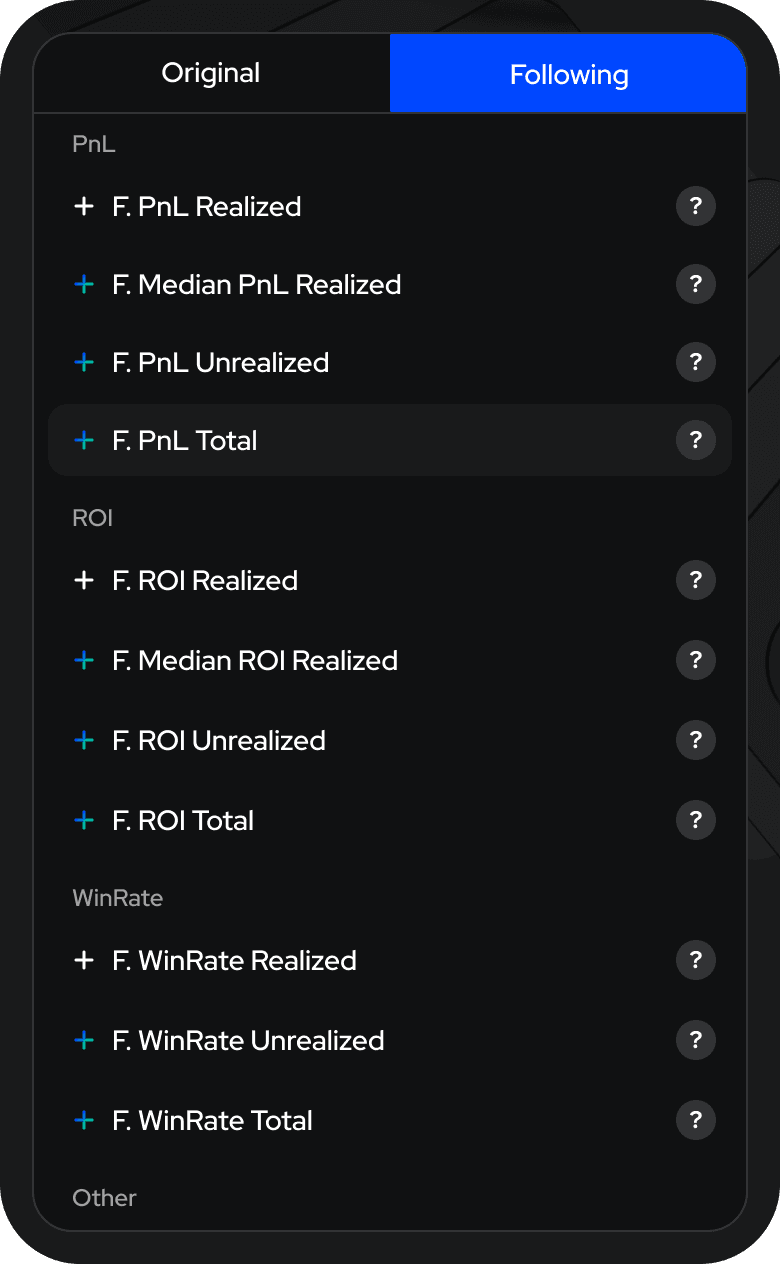Switch to the Original tab
The width and height of the screenshot is (780, 1264).
point(211,73)
